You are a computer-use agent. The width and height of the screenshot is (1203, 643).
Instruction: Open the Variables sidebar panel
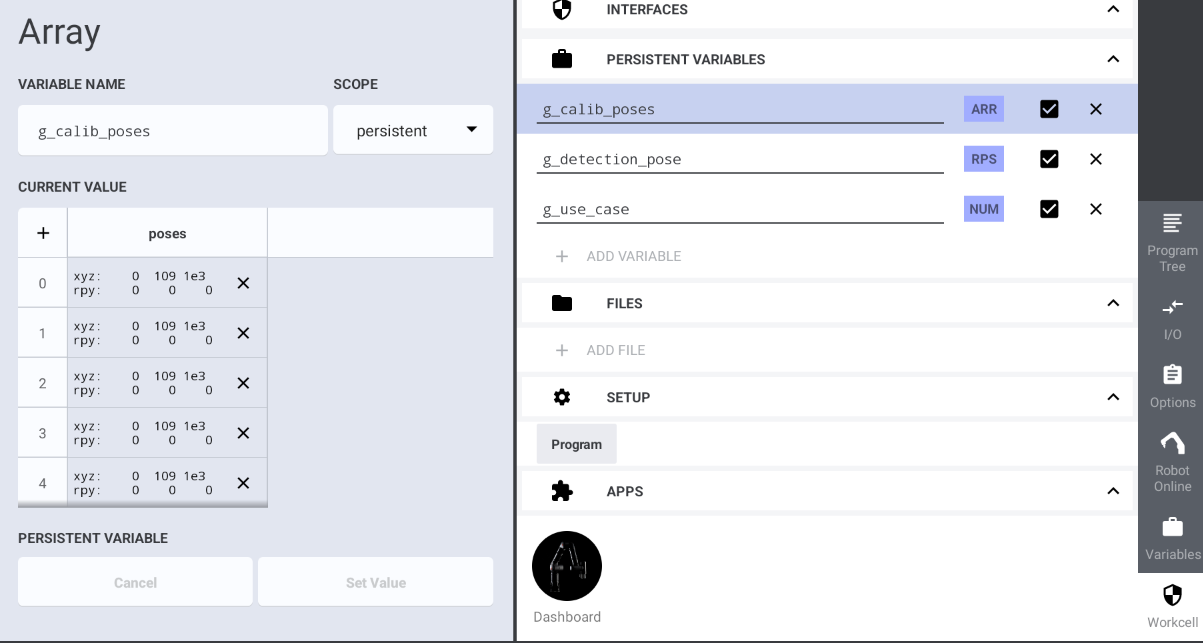point(1172,538)
